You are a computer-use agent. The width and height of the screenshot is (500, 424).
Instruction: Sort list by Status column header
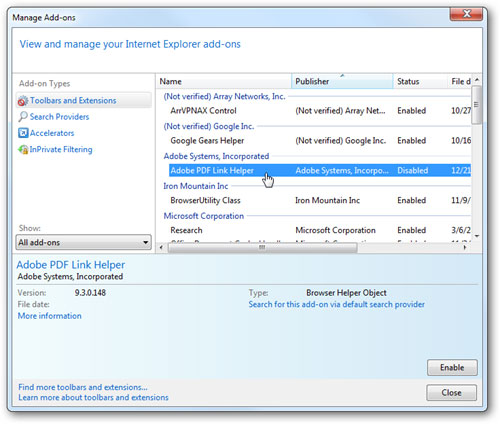[420, 81]
